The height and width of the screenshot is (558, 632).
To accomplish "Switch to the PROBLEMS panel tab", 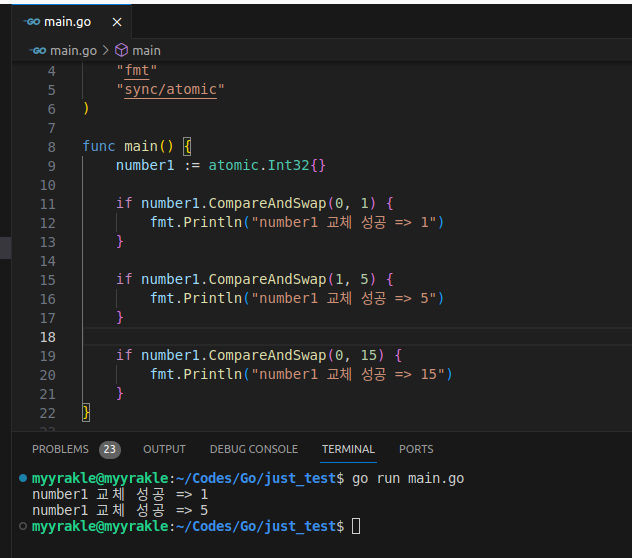I will coord(60,449).
